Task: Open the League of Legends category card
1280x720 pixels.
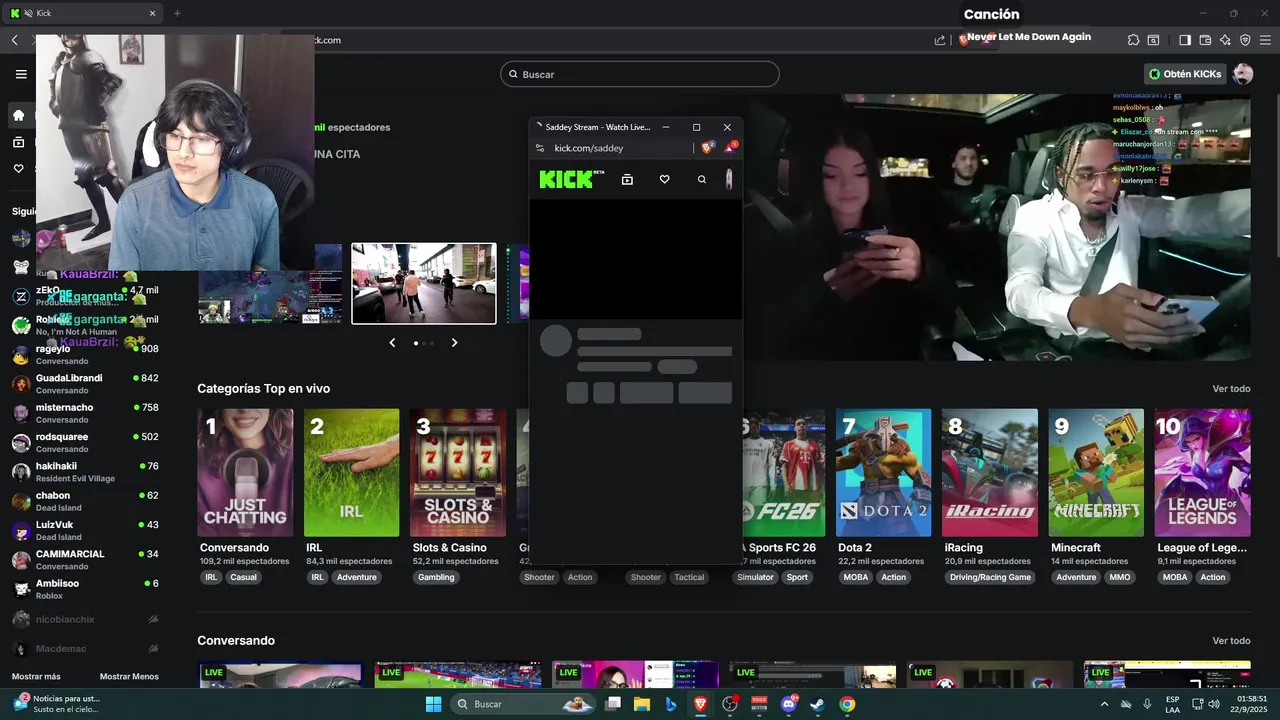Action: [1202, 472]
